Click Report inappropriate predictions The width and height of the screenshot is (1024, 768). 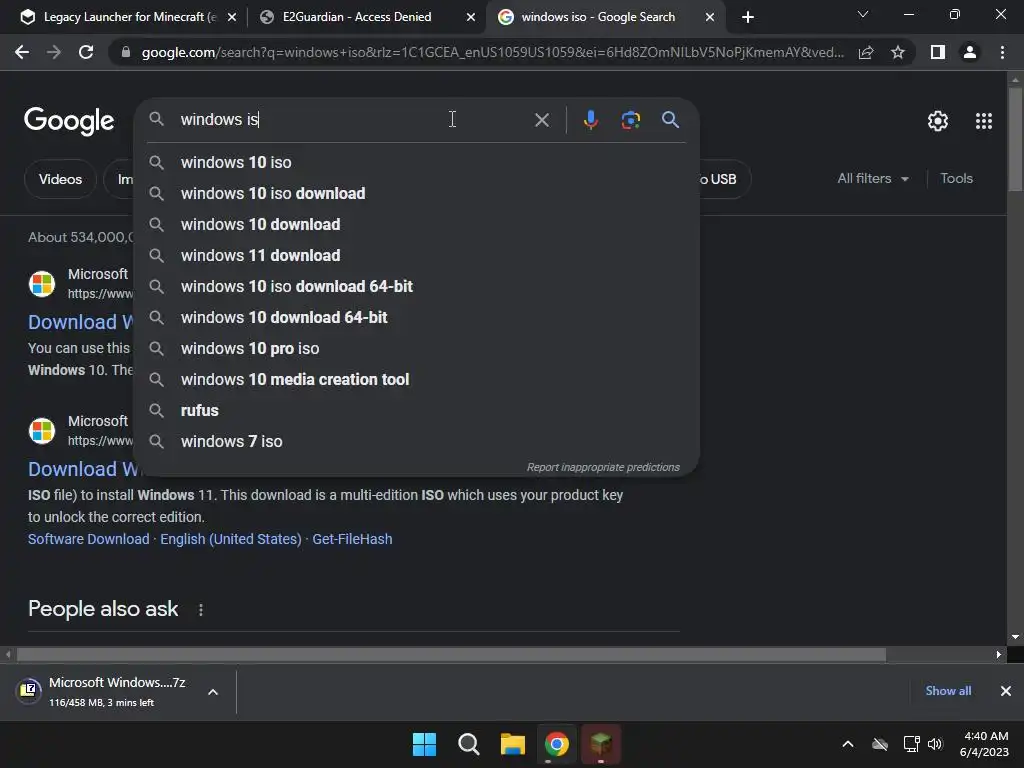coord(603,468)
